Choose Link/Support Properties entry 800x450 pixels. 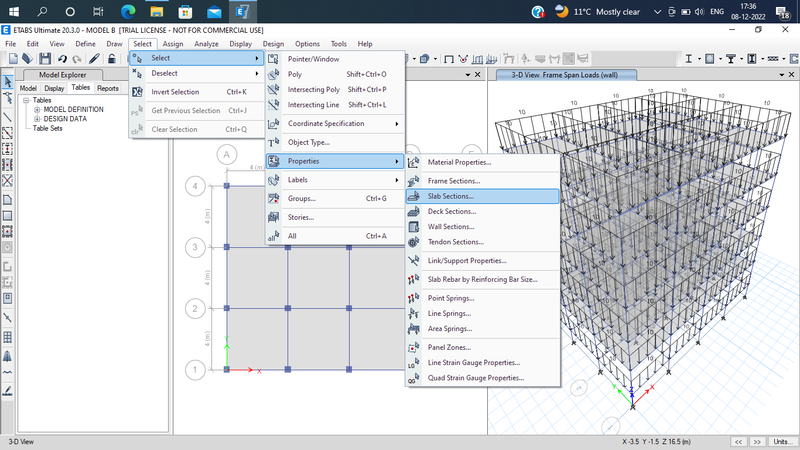482,261
